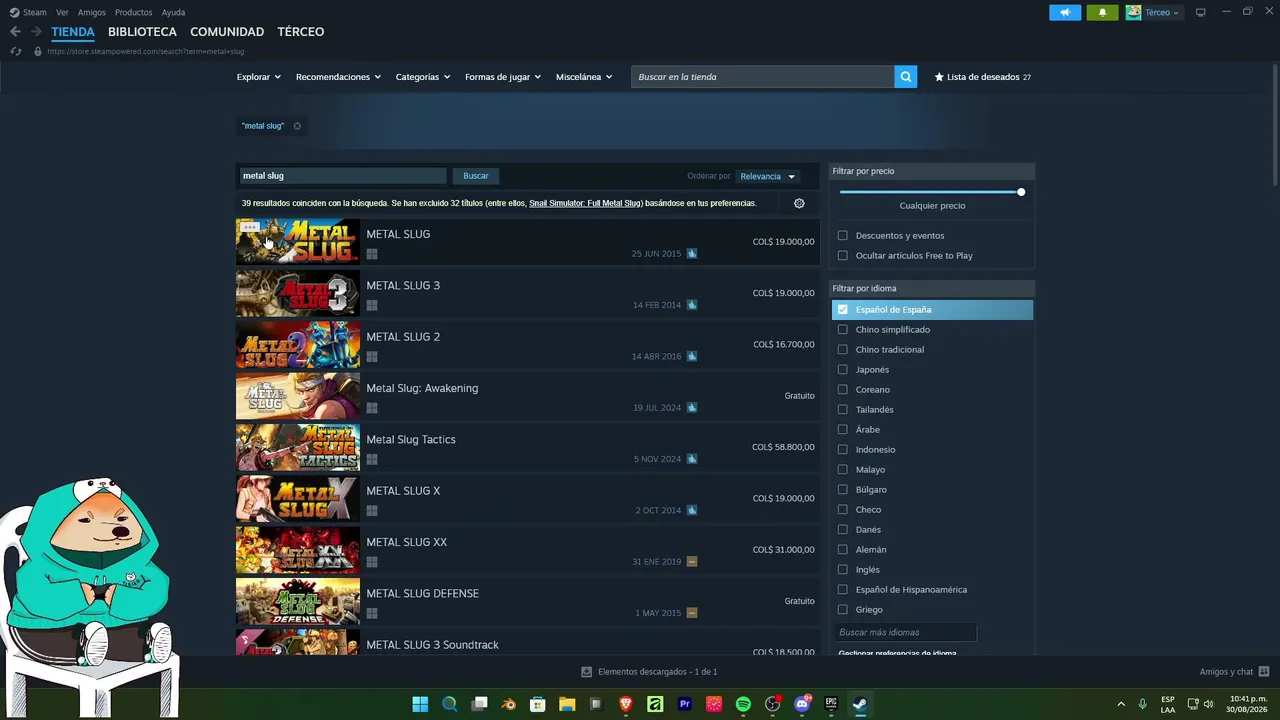Open the Formas de jugar dropdown
Image resolution: width=1280 pixels, height=720 pixels.
click(503, 77)
